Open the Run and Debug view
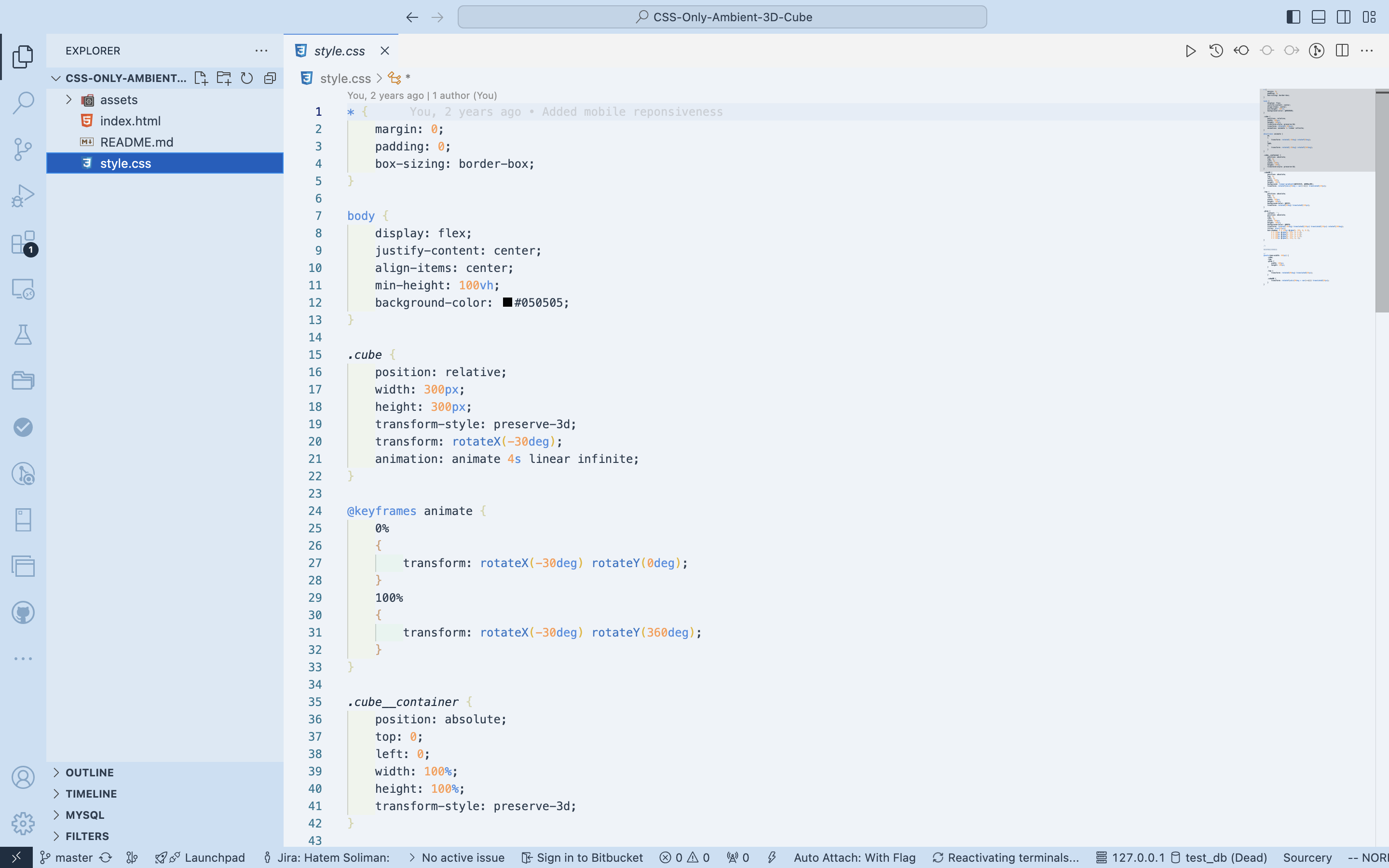Image resolution: width=1389 pixels, height=868 pixels. (23, 196)
